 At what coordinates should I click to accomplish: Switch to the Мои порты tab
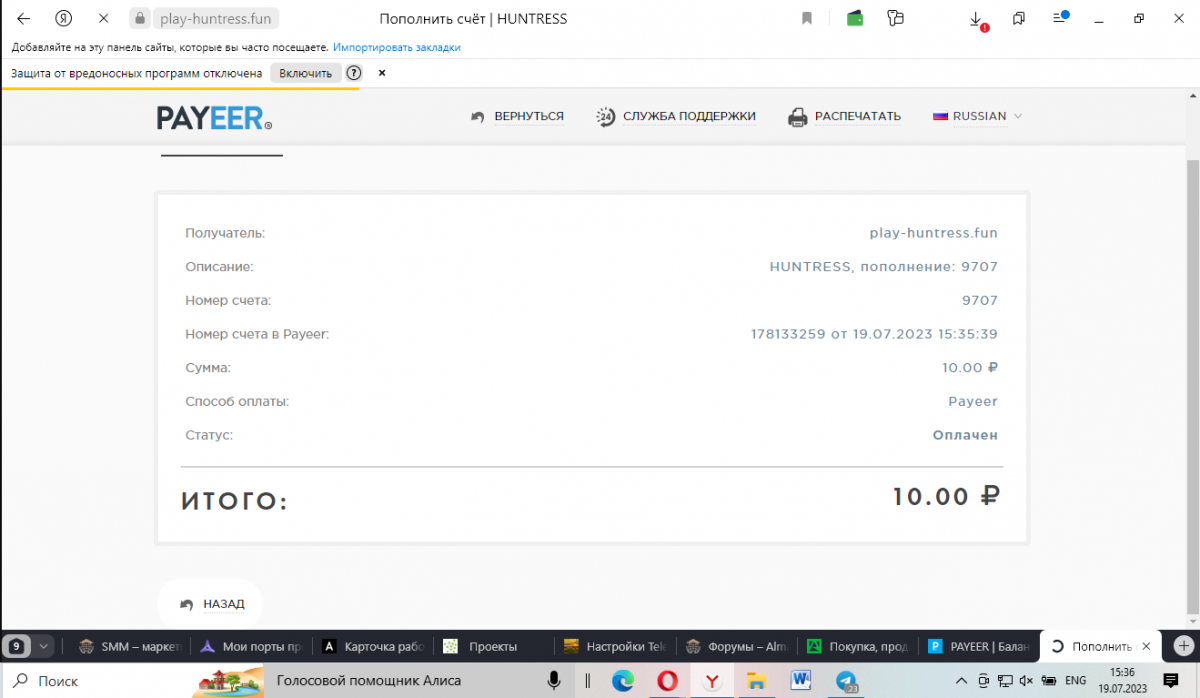tap(251, 646)
